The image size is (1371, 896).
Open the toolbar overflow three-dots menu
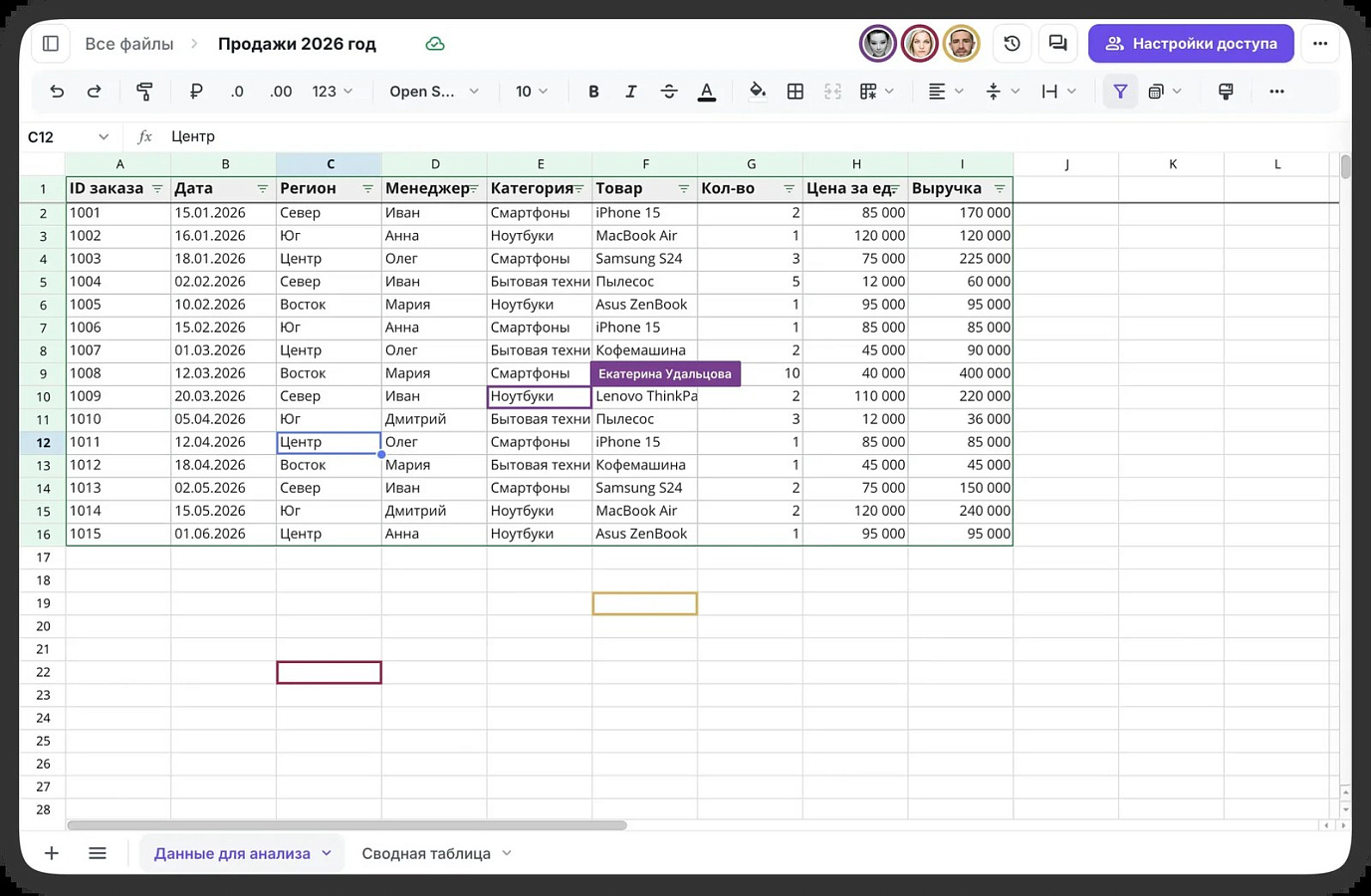(x=1276, y=92)
